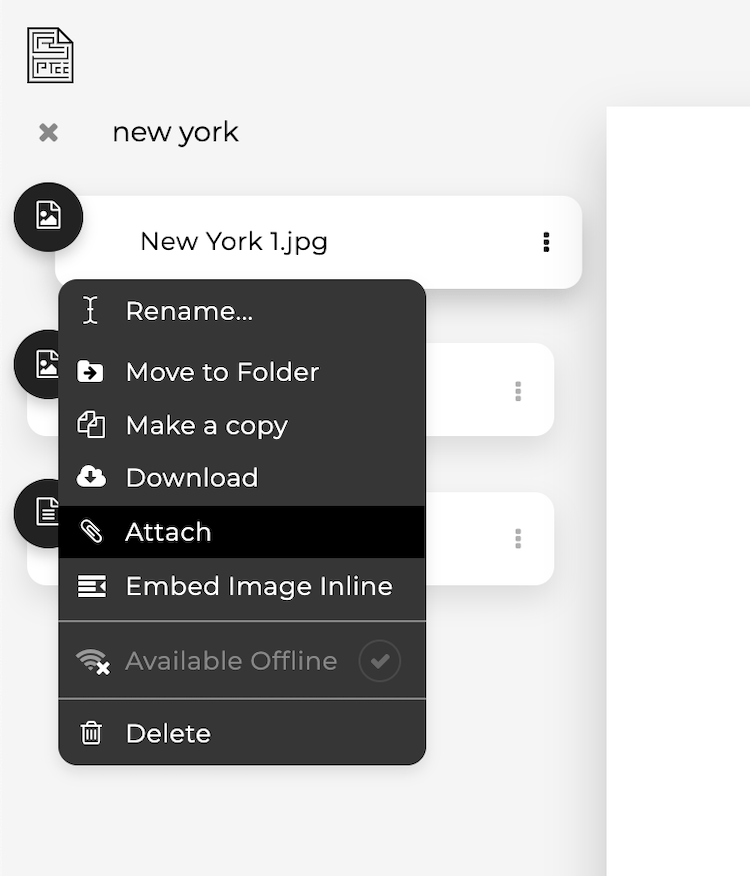
Task: Click the trash can Delete icon
Action: (91, 733)
